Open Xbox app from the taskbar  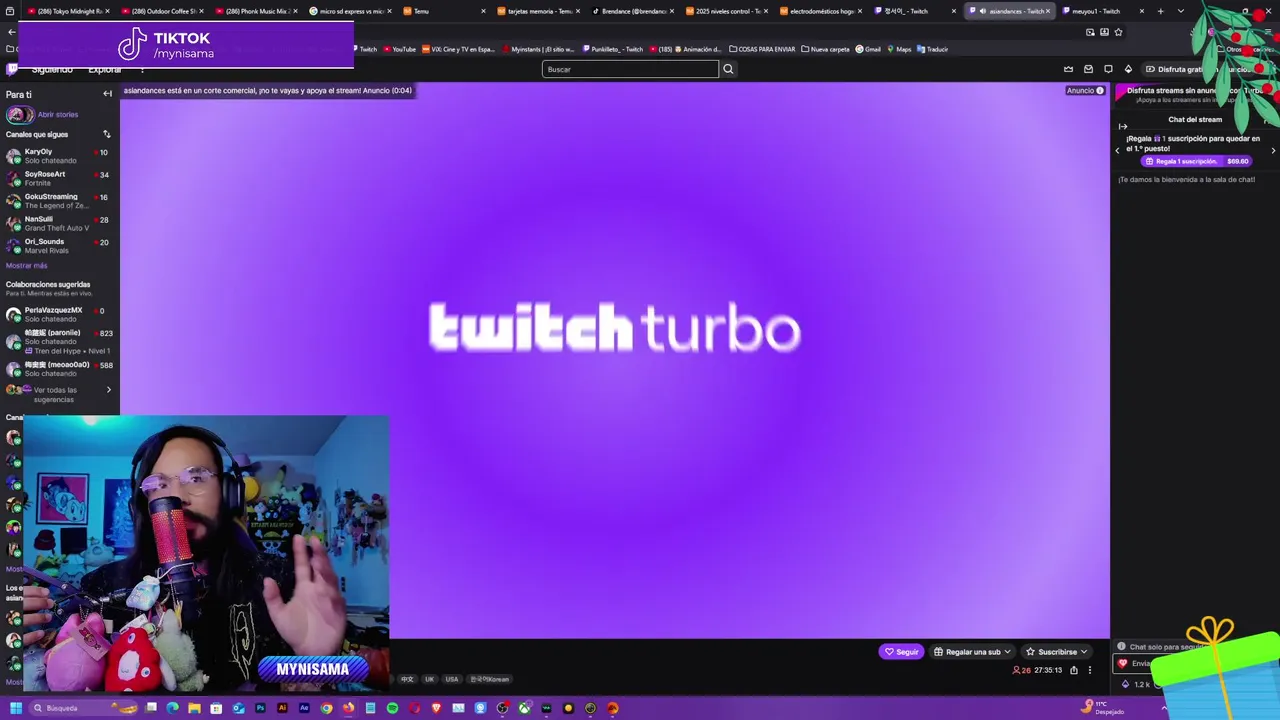click(x=524, y=708)
